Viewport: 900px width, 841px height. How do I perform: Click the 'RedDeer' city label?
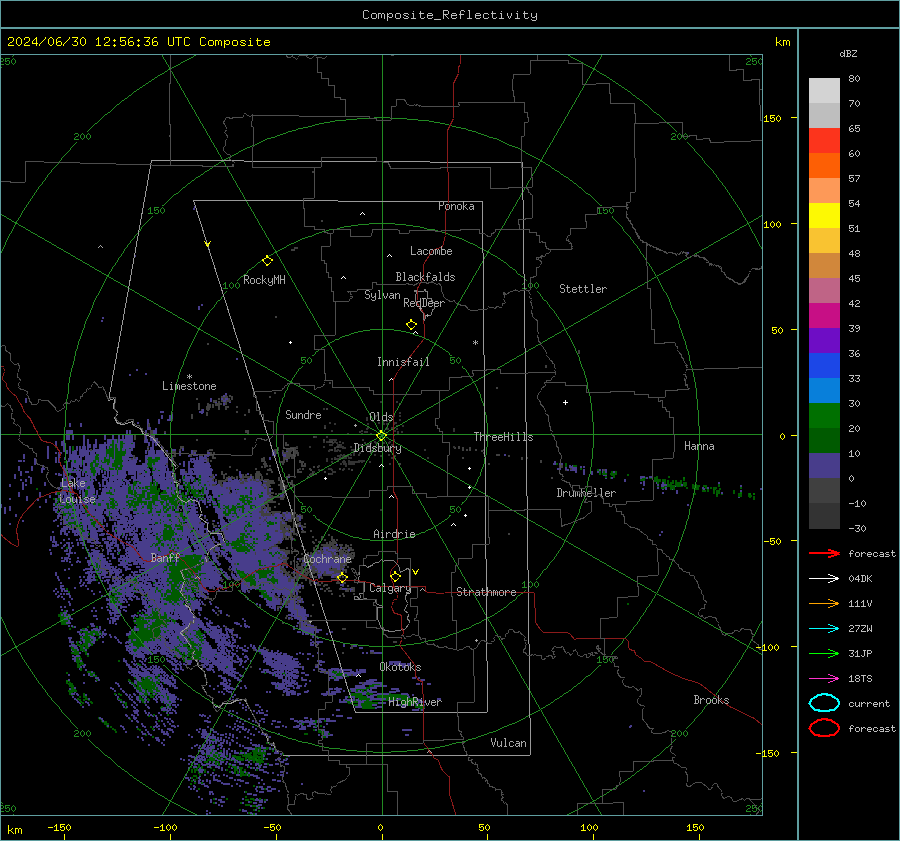(x=424, y=303)
